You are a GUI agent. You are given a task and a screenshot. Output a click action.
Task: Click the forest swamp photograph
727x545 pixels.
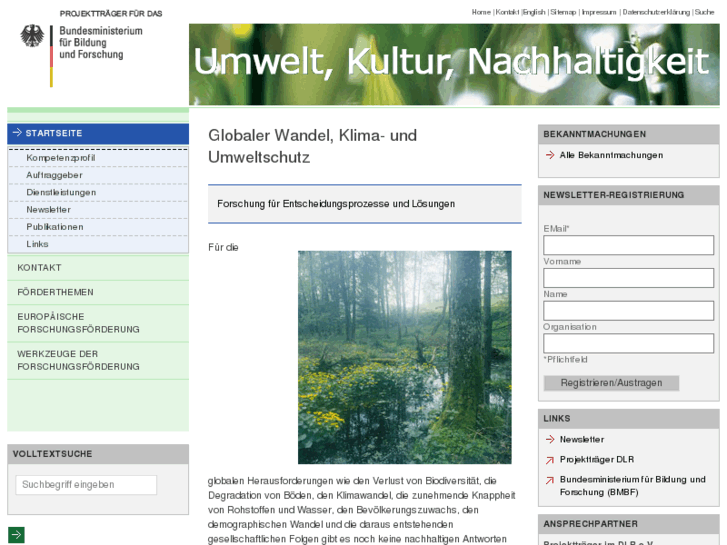(405, 357)
